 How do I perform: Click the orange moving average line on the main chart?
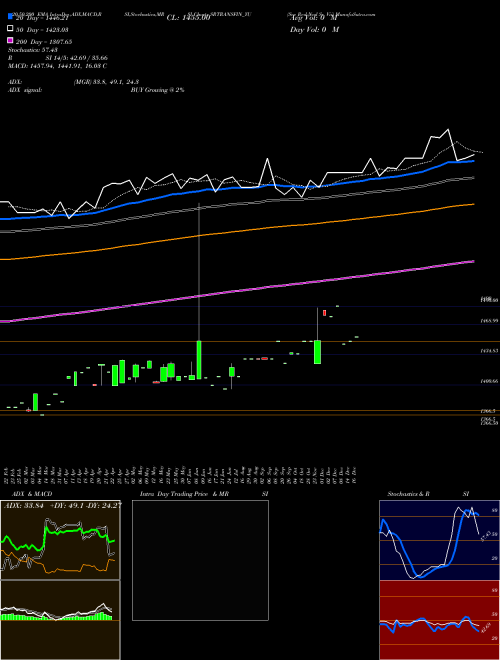pyautogui.click(x=237, y=231)
